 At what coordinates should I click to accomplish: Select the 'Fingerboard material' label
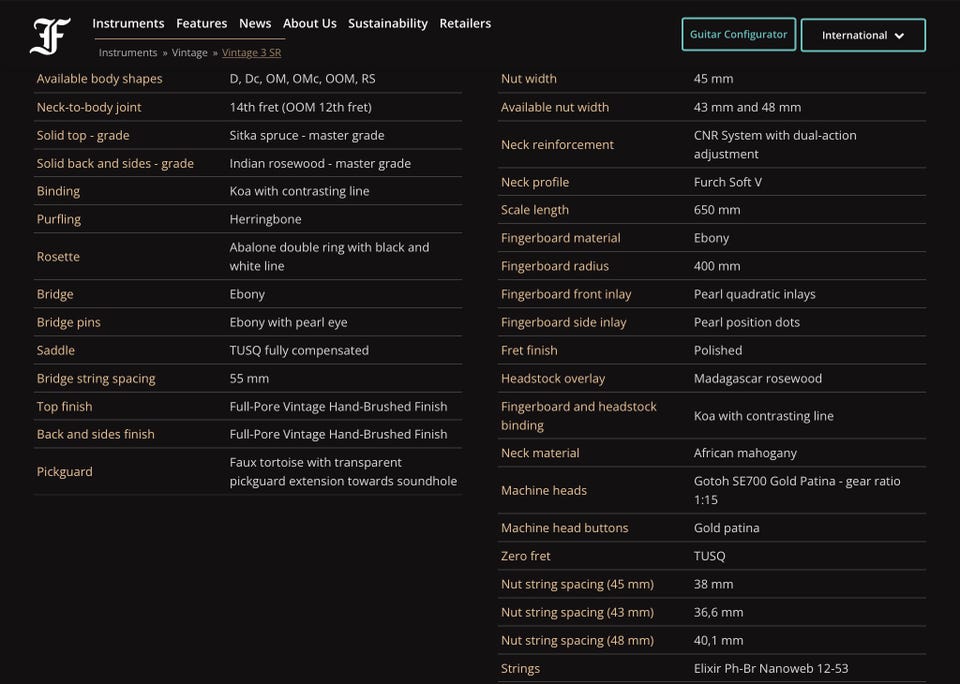pyautogui.click(x=560, y=238)
